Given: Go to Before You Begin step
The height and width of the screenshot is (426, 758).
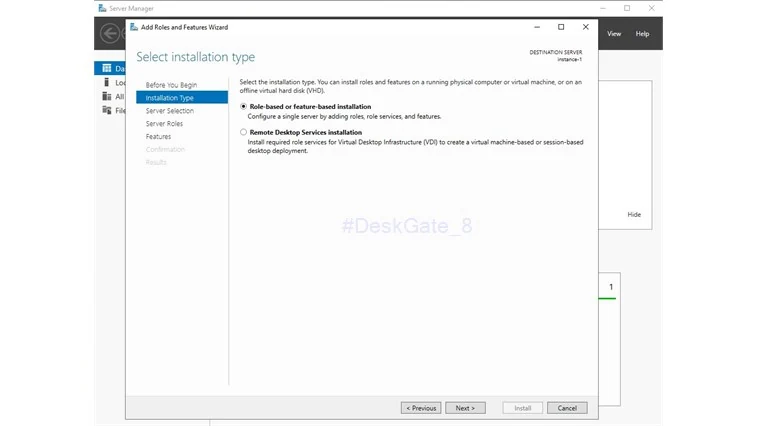Looking at the screenshot, I should coord(171,85).
